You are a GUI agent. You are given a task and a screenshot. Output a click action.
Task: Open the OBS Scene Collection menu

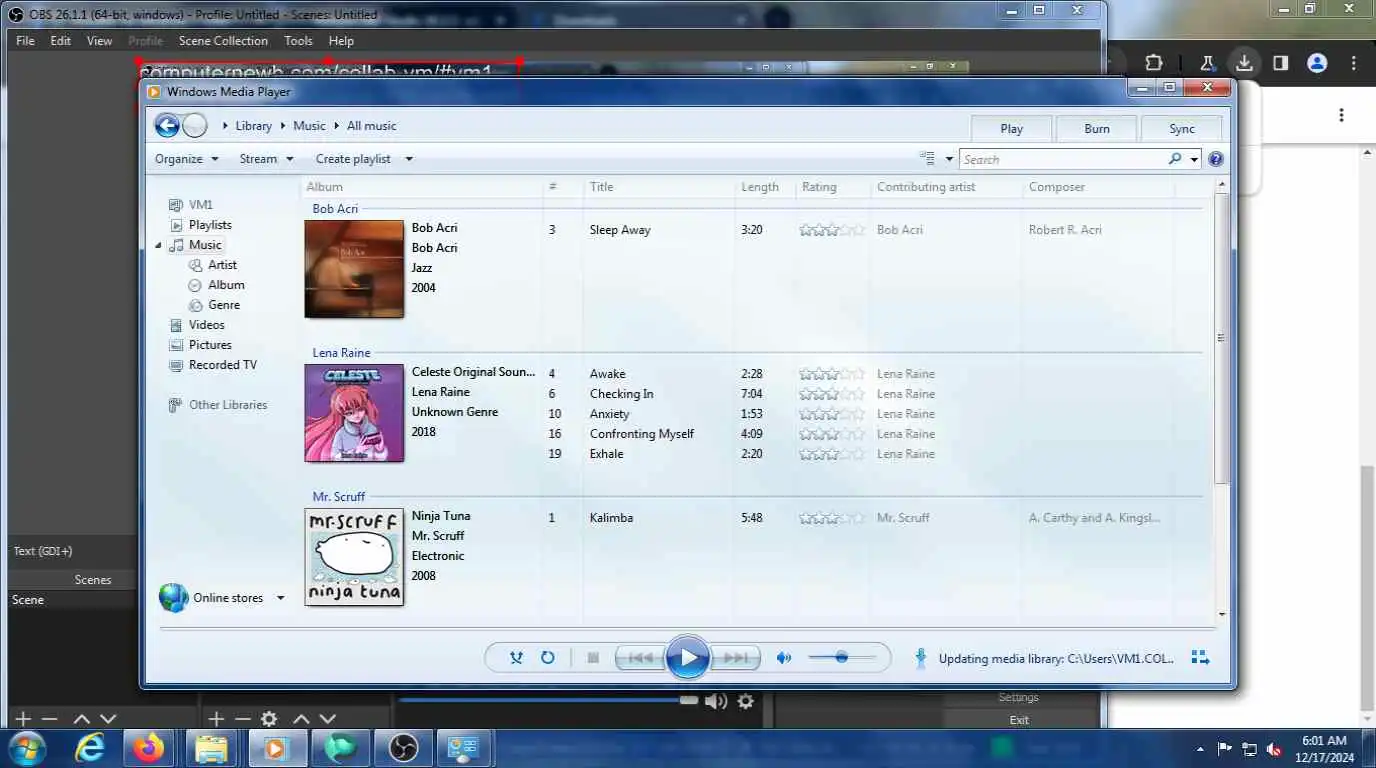click(x=223, y=41)
